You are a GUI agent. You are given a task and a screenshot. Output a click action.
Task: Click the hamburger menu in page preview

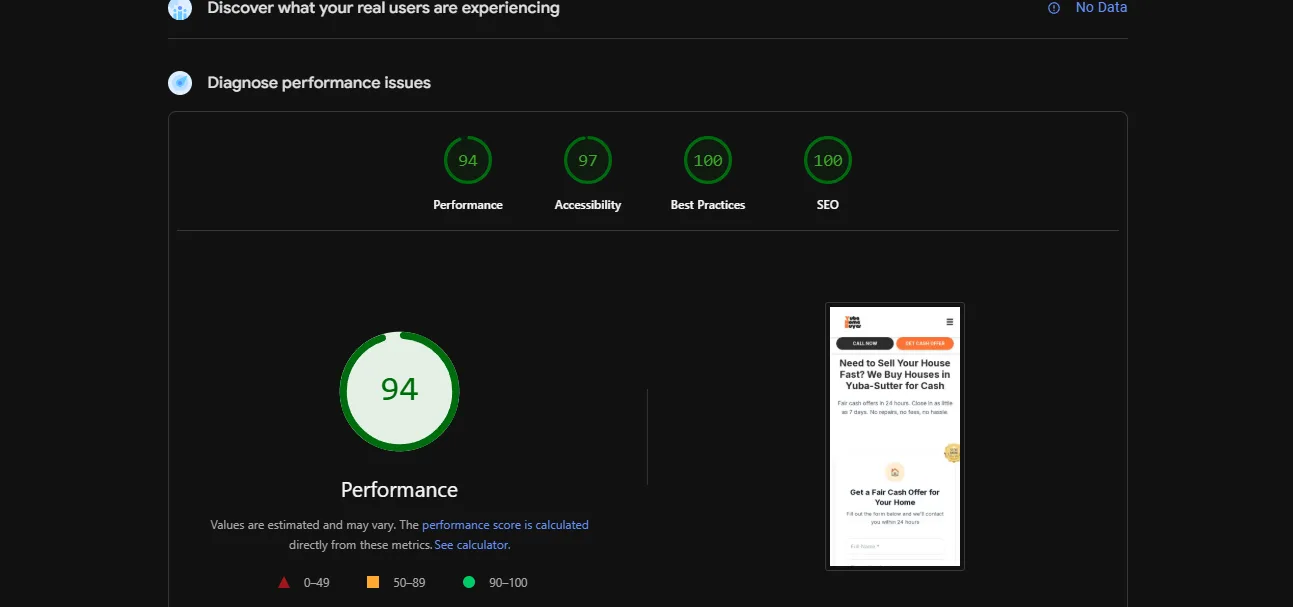click(949, 322)
